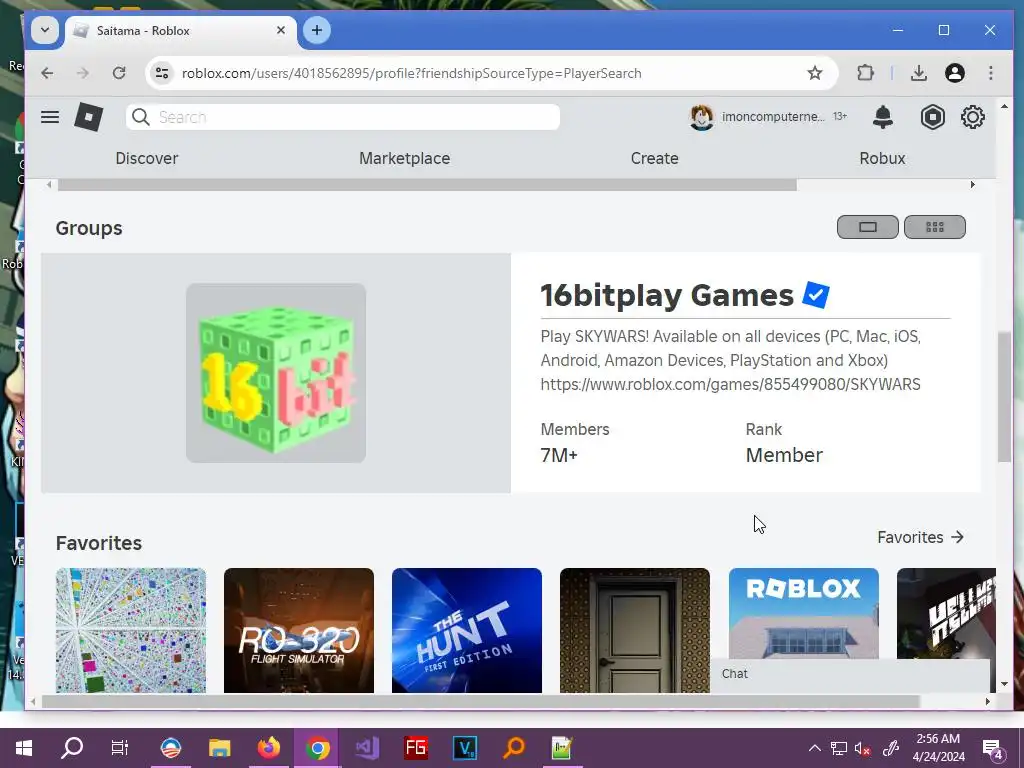Click the page vertical scrollbar thumb
Screen dimensions: 1024x768
[1004, 396]
